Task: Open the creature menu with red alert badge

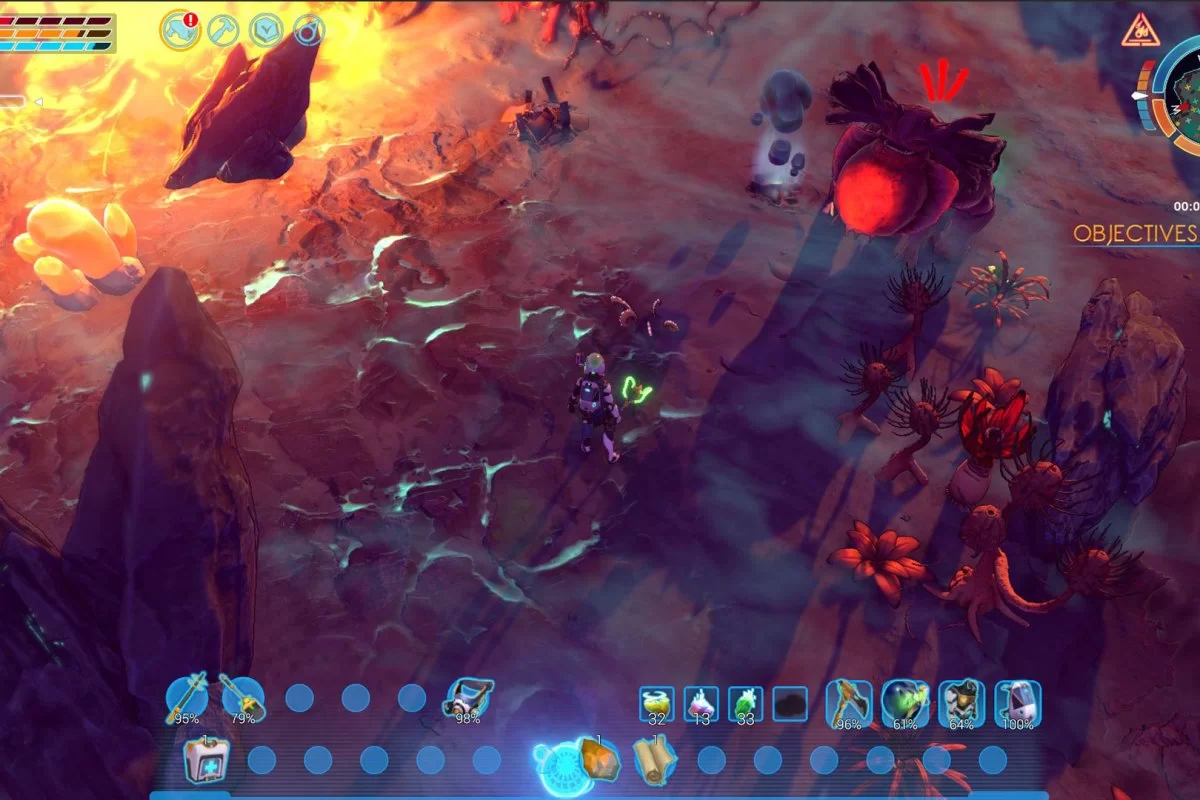Action: 180,30
